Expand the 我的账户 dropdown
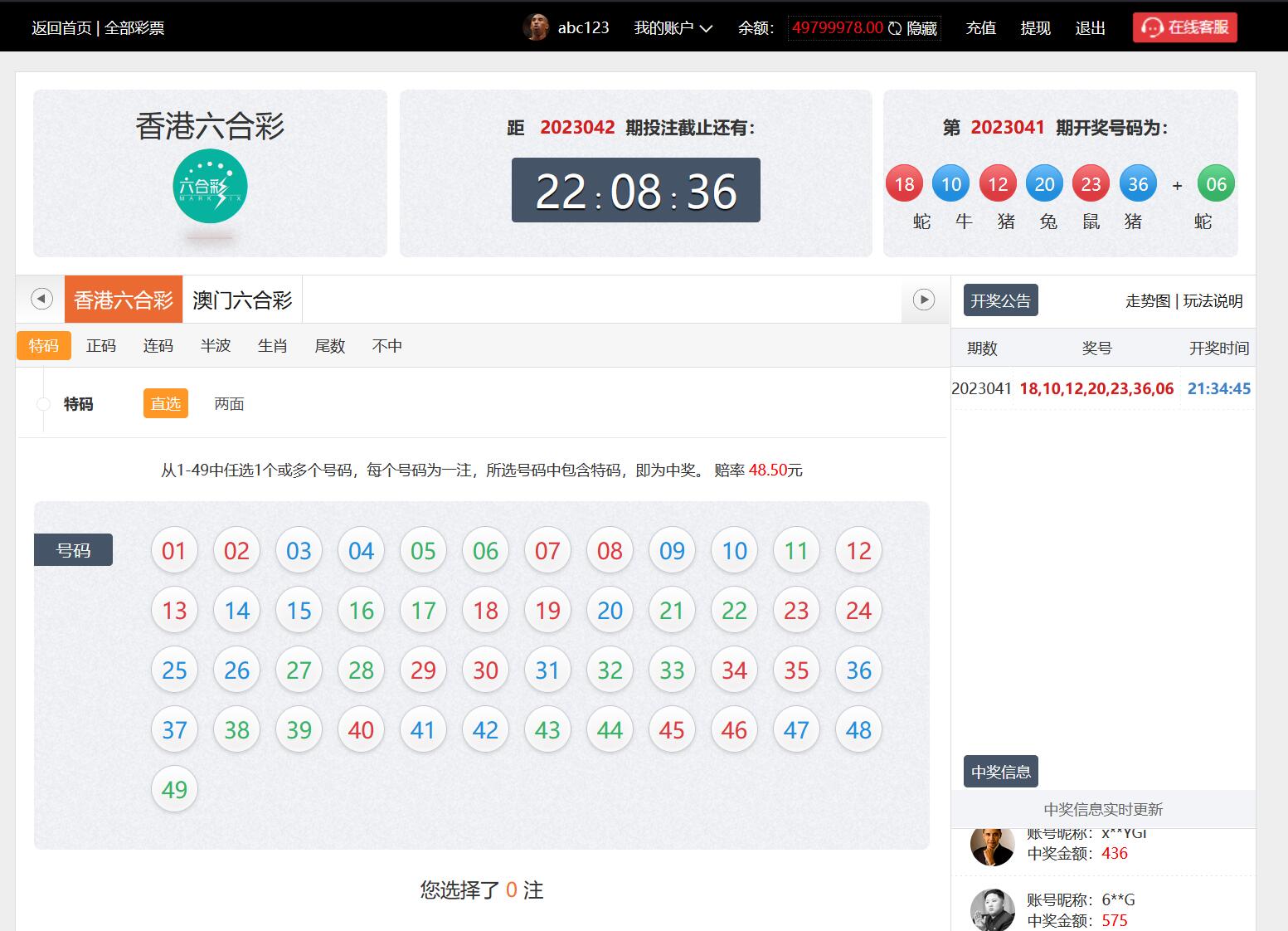 tap(673, 28)
